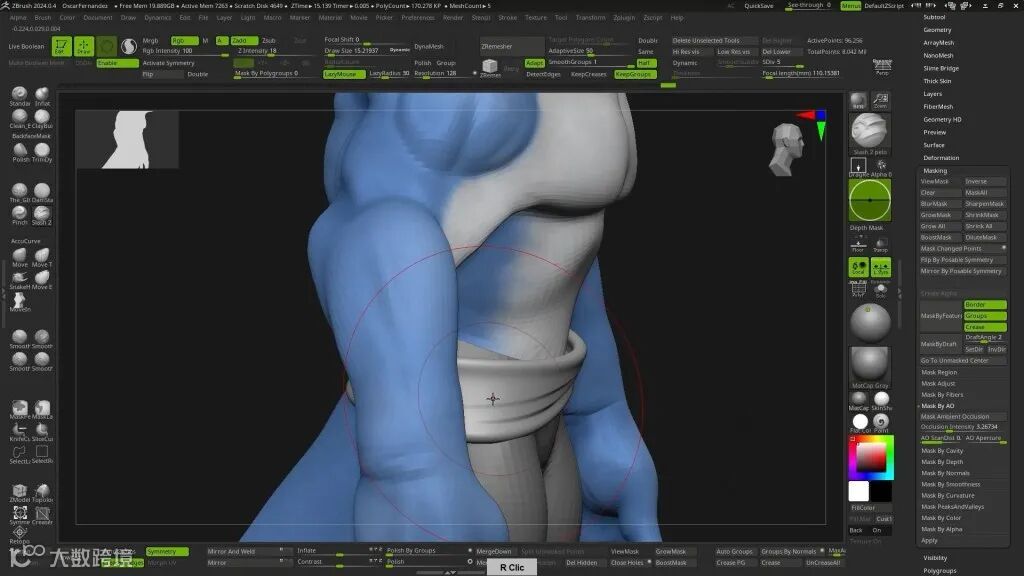Image resolution: width=1024 pixels, height=576 pixels.
Task: Click the Local symmetry icon
Action: 858,267
